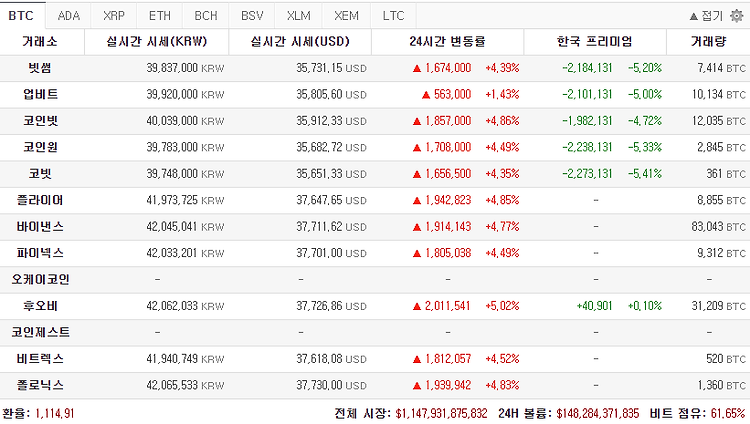Image resolution: width=750 pixels, height=424 pixels.
Task: Click the 7,414 BTC volume
Action: tap(721, 68)
